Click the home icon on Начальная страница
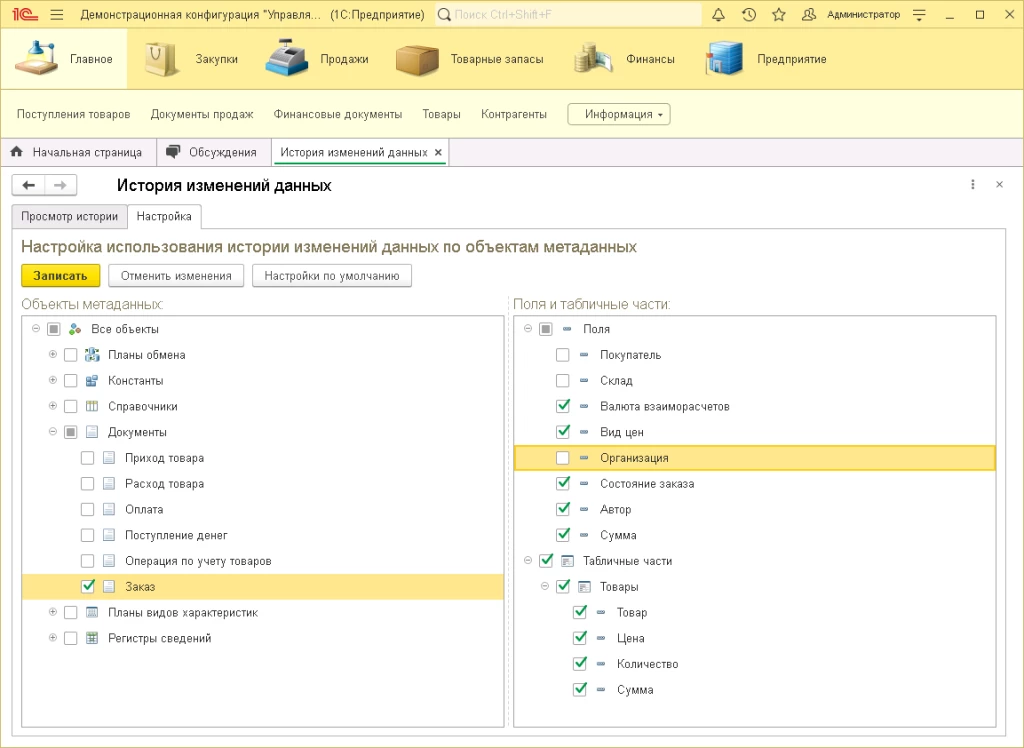 click(17, 152)
